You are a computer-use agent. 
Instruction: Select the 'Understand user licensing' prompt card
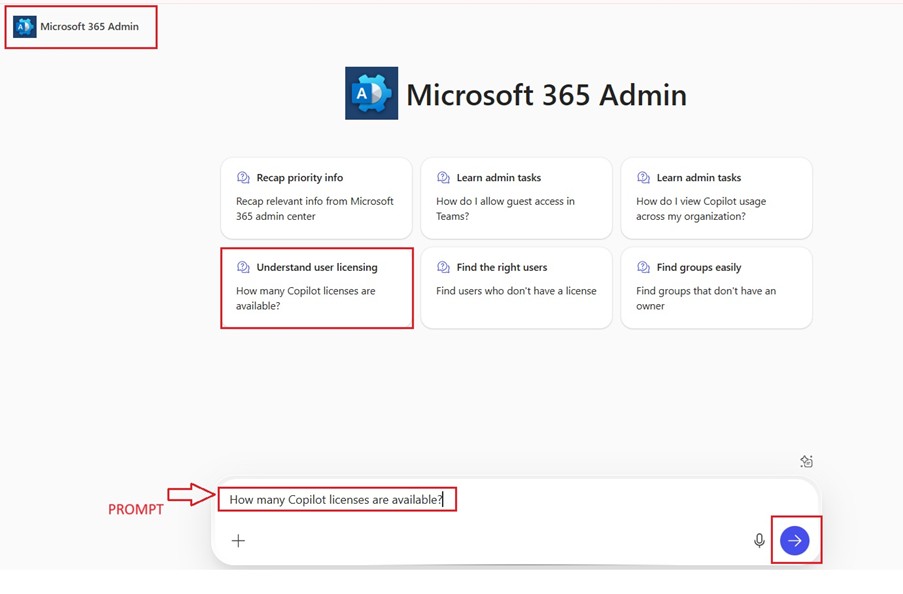pyautogui.click(x=316, y=287)
